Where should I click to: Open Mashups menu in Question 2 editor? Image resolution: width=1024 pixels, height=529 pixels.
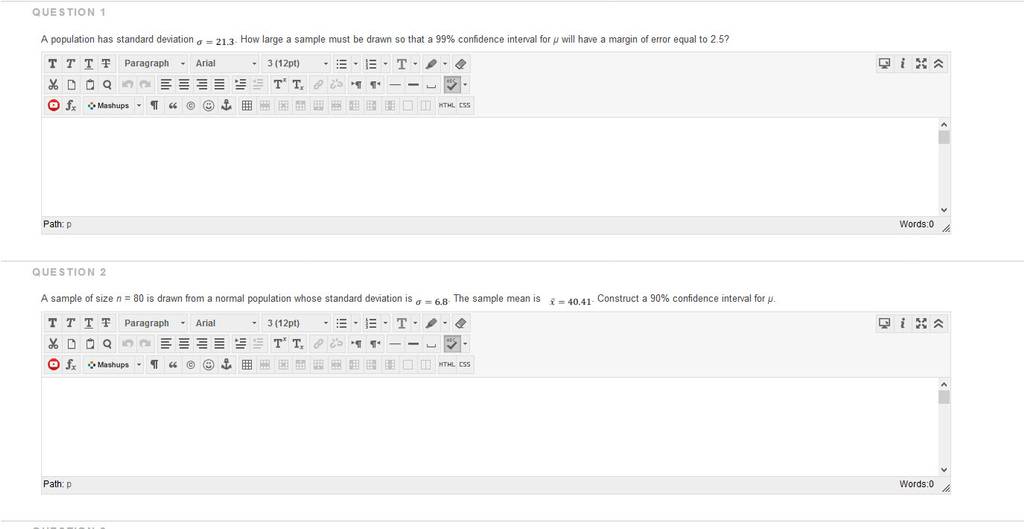tap(113, 365)
